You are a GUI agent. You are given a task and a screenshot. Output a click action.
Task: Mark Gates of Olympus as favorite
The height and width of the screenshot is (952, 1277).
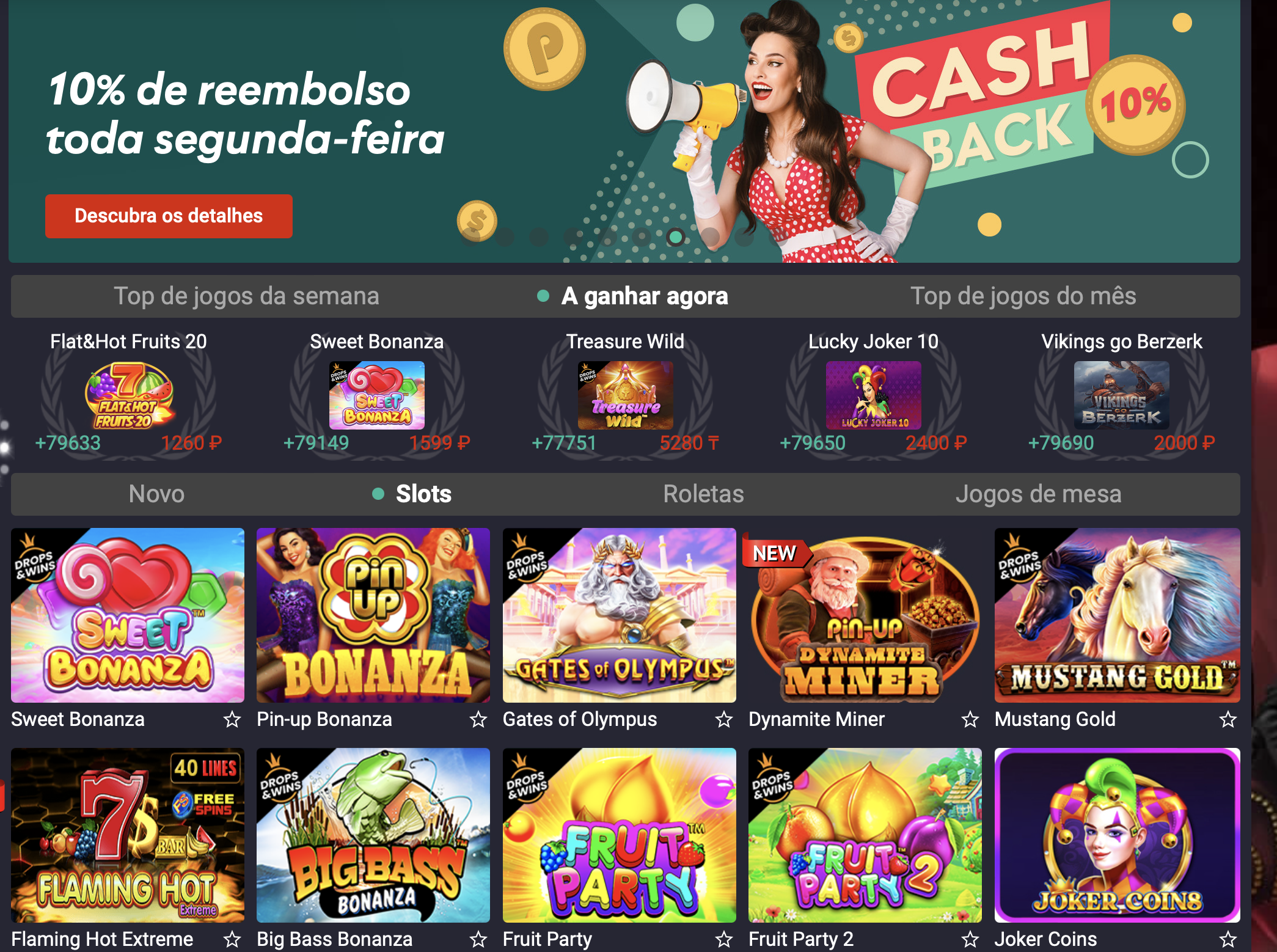point(724,720)
